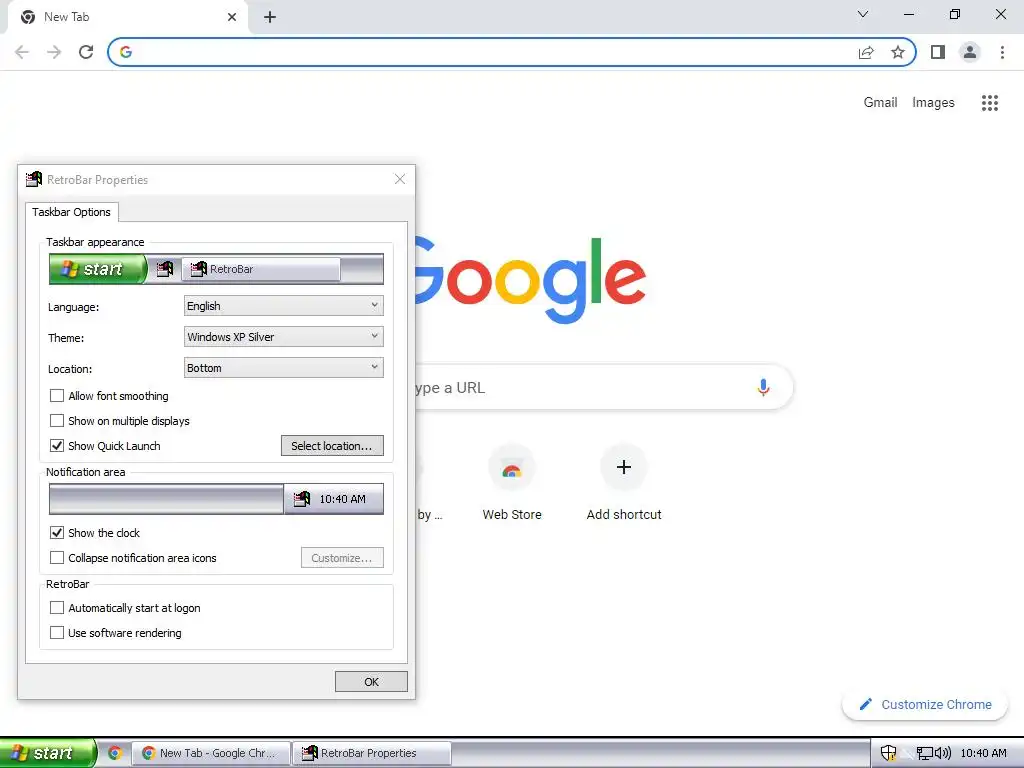The width and height of the screenshot is (1024, 768).
Task: Open Windows Security tray icon
Action: [x=888, y=753]
